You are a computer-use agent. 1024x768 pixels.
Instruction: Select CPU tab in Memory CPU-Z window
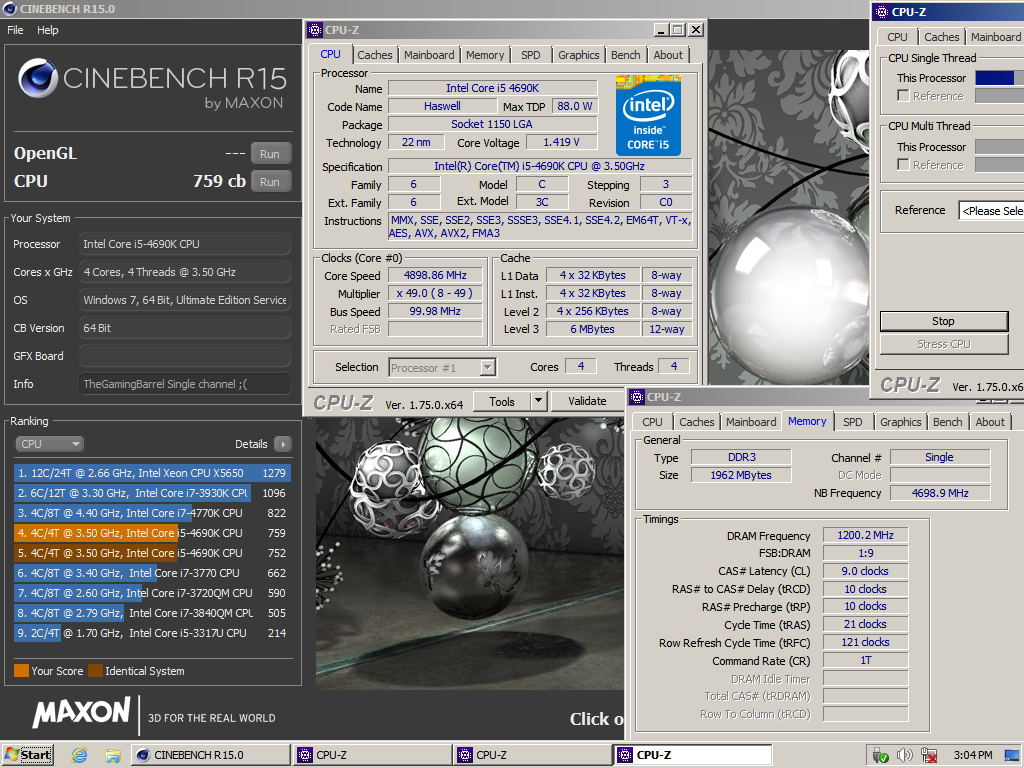652,423
